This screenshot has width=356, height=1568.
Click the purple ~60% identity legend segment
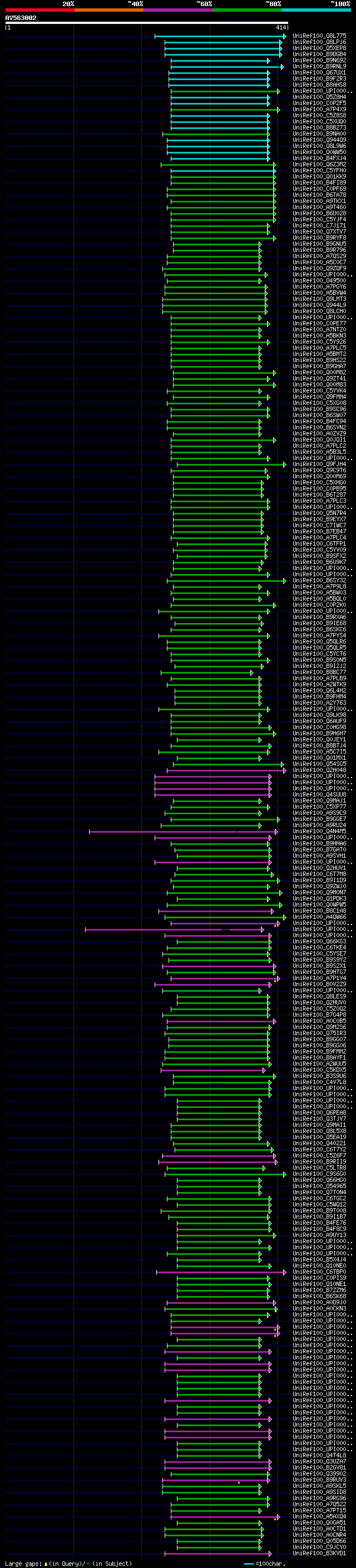tap(177, 10)
